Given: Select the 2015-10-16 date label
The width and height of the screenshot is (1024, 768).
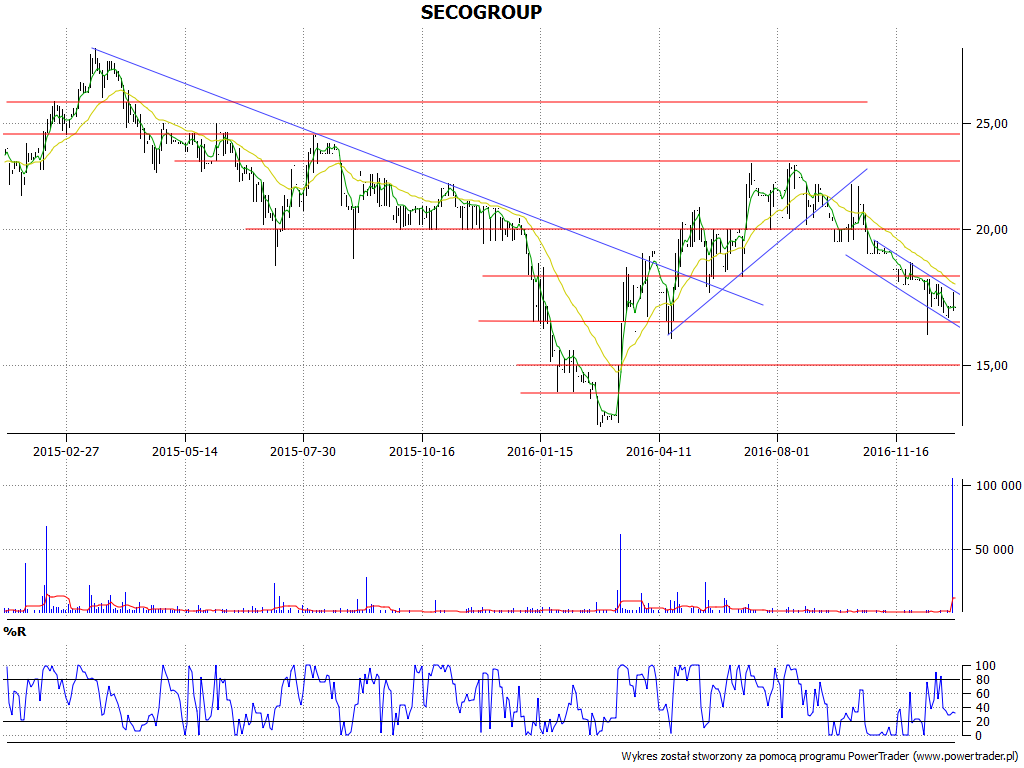Looking at the screenshot, I should click(x=422, y=451).
